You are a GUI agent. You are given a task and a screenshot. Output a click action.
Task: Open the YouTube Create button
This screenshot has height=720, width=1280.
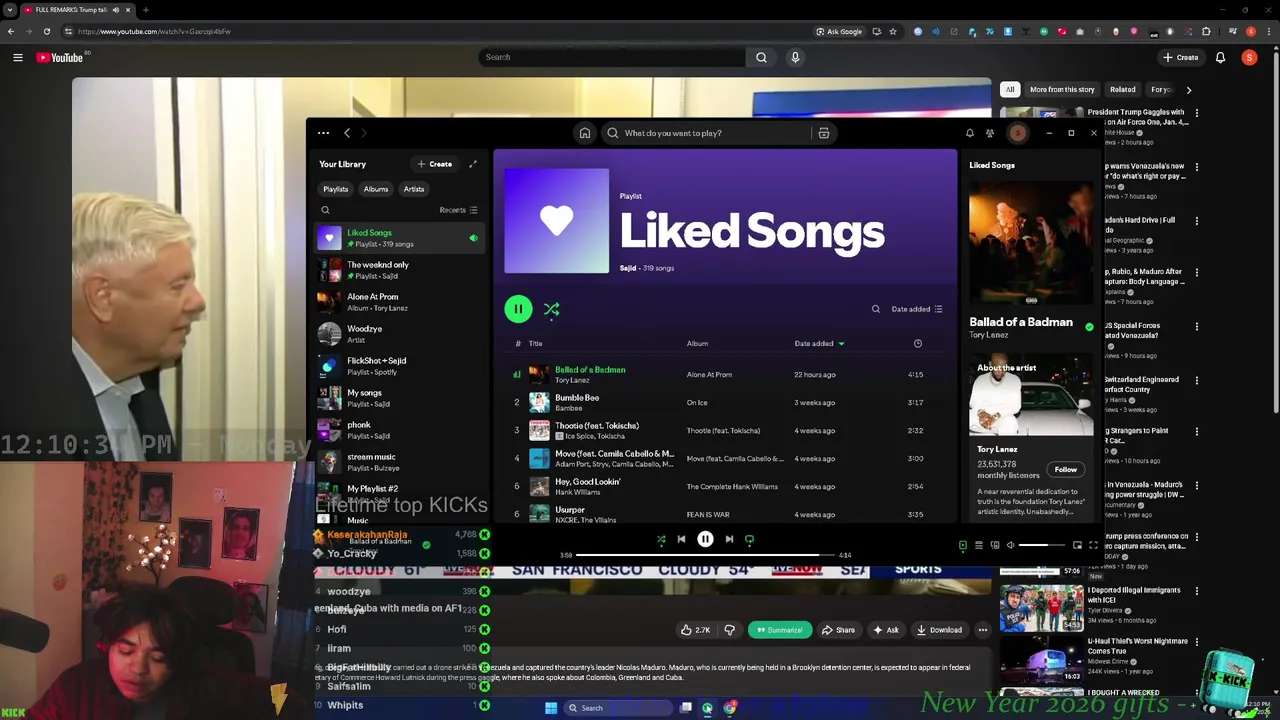1181,57
